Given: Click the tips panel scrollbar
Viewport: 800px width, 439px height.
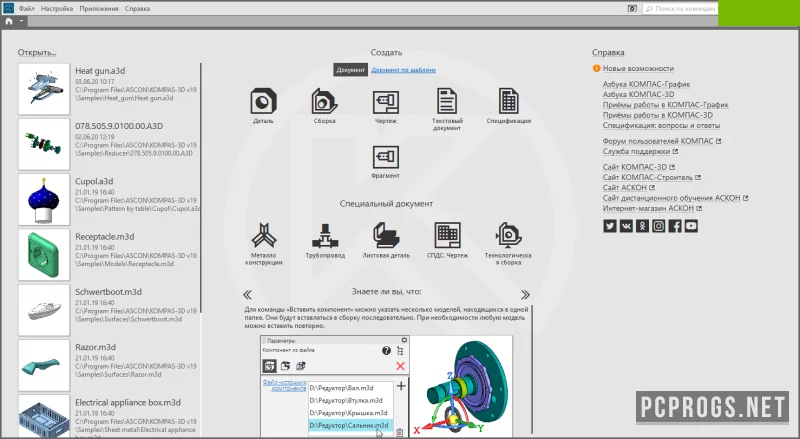Looking at the screenshot, I should tap(532, 369).
